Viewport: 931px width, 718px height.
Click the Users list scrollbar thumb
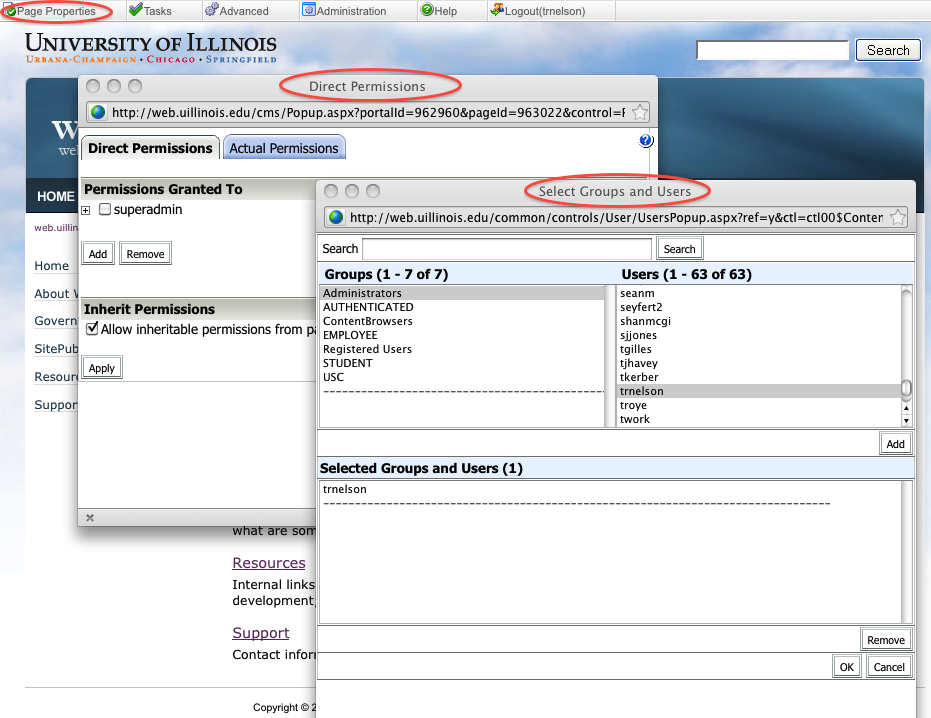pos(906,388)
